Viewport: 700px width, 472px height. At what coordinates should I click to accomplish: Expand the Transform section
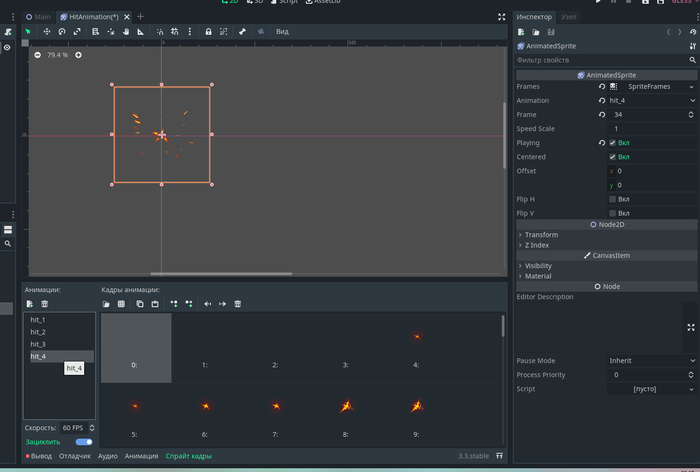[541, 235]
